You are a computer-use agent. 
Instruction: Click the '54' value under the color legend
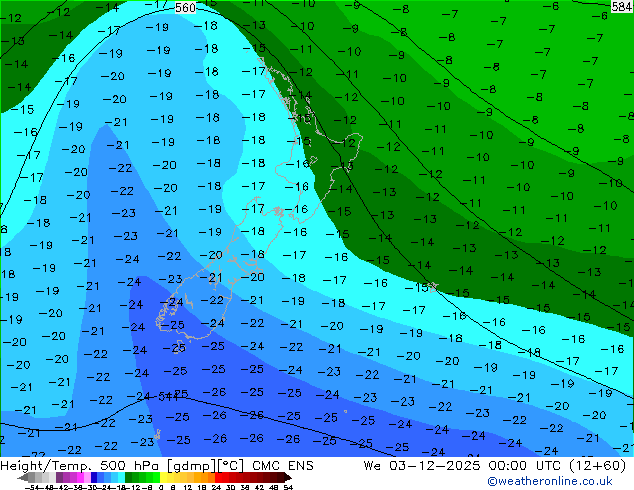point(288,487)
